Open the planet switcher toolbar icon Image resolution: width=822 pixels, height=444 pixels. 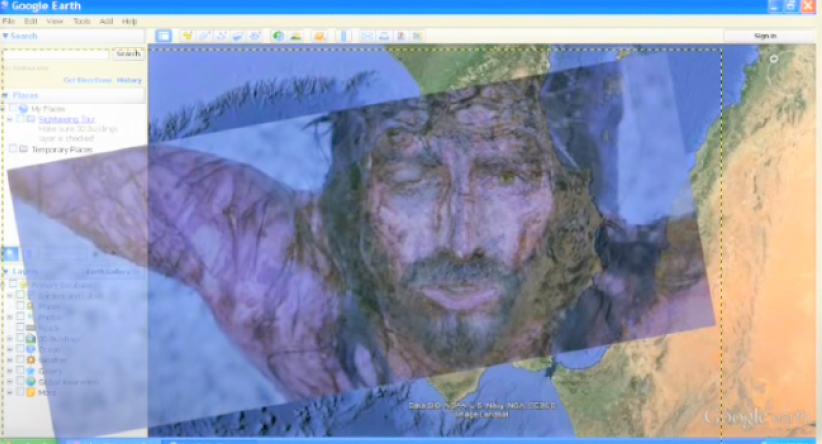[x=320, y=36]
